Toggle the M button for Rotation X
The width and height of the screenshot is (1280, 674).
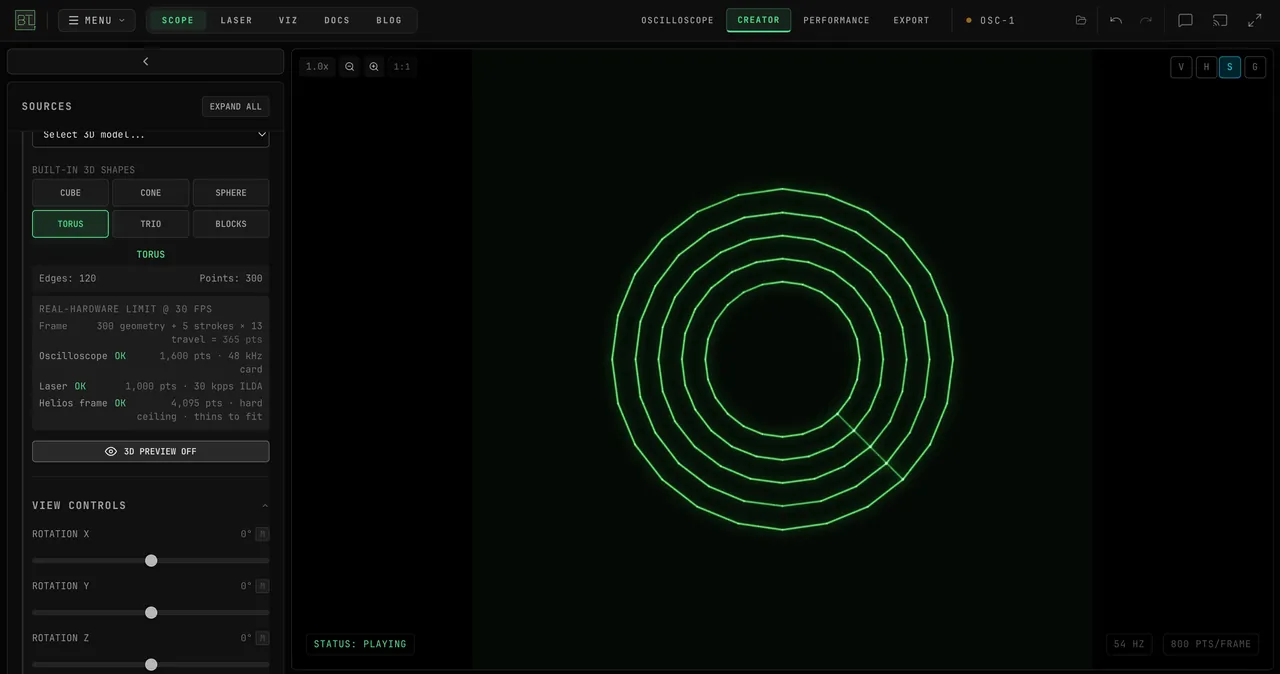coord(262,534)
